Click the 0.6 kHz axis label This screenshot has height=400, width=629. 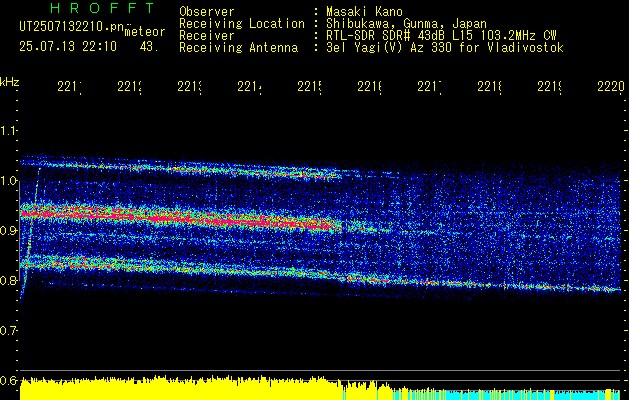coord(8,380)
